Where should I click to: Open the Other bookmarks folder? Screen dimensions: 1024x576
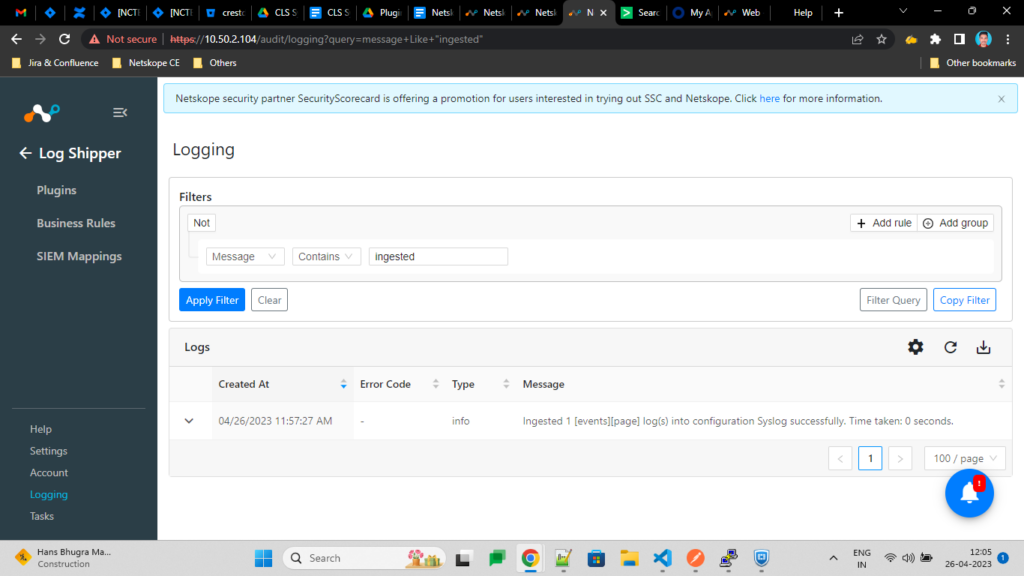(973, 63)
